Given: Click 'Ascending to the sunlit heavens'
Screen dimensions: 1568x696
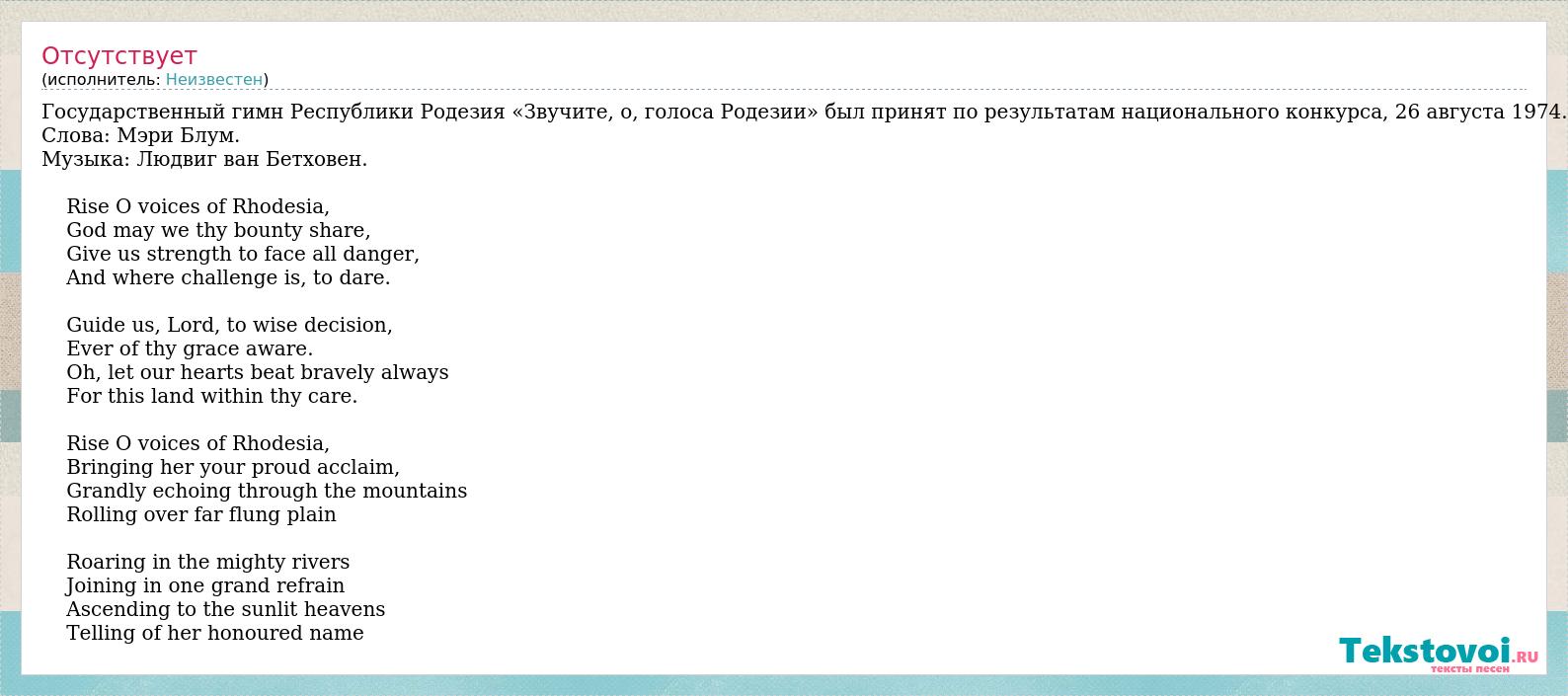Looking at the screenshot, I should 226,609.
